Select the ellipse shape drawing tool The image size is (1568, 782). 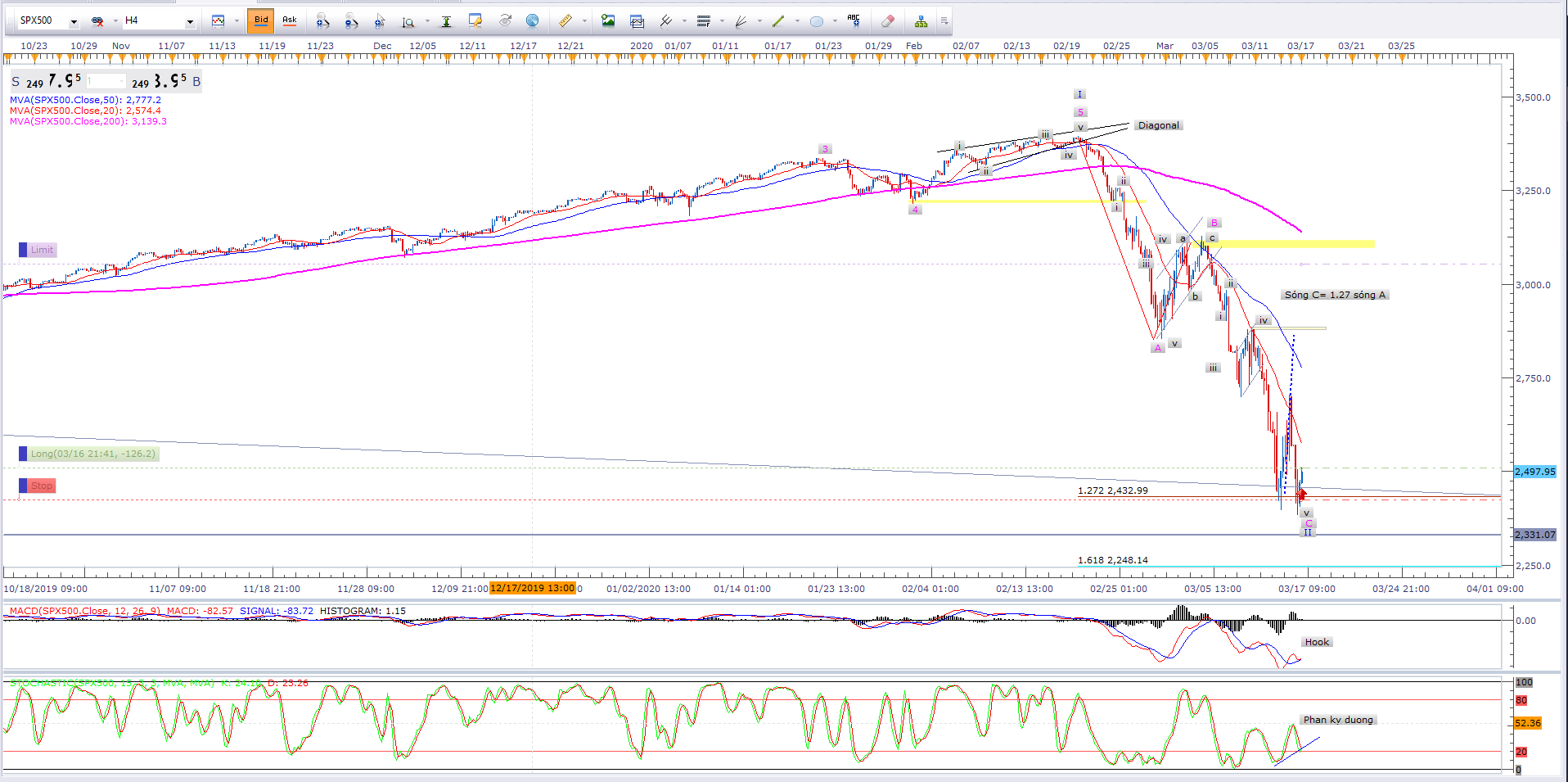pos(816,21)
